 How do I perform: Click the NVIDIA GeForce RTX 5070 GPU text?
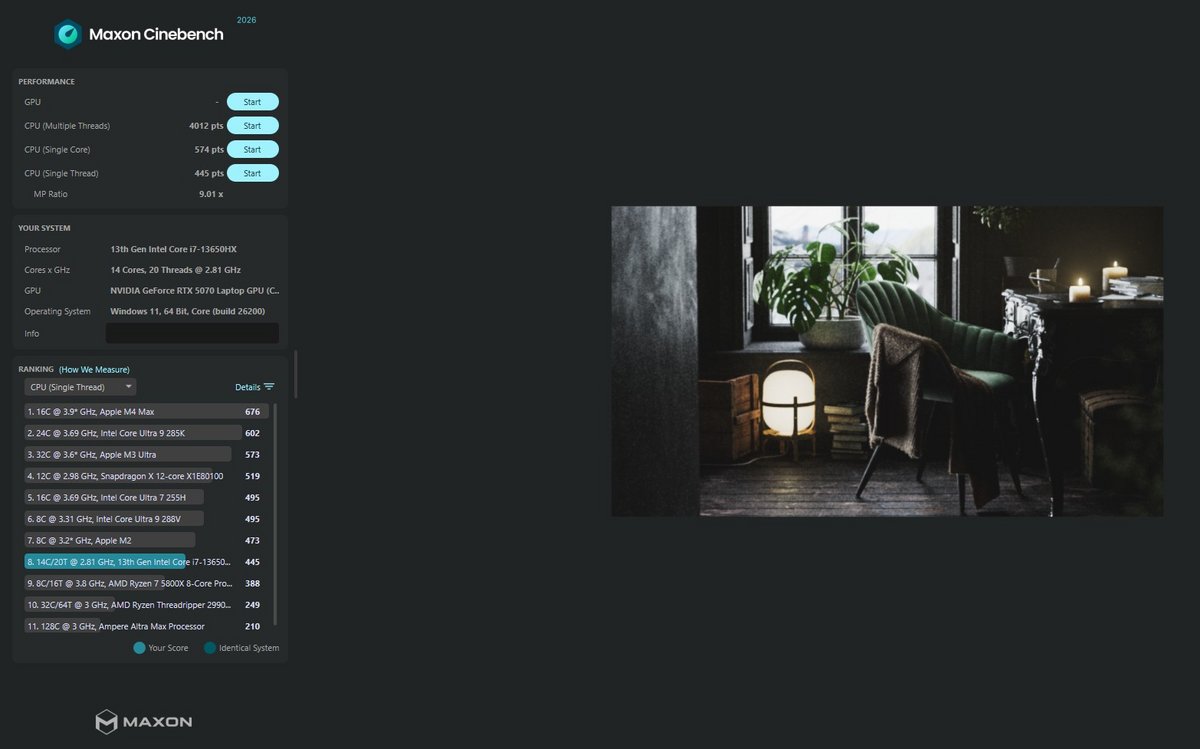click(x=195, y=291)
